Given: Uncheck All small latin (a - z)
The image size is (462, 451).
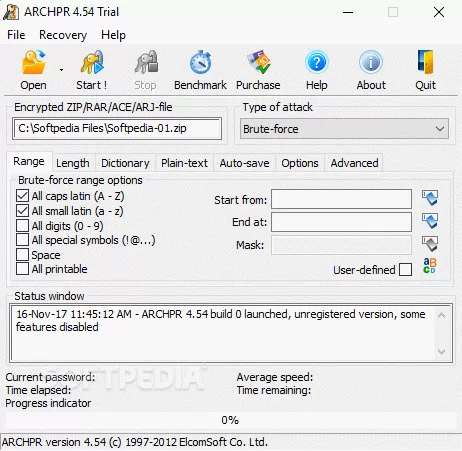Looking at the screenshot, I should pos(22,211).
